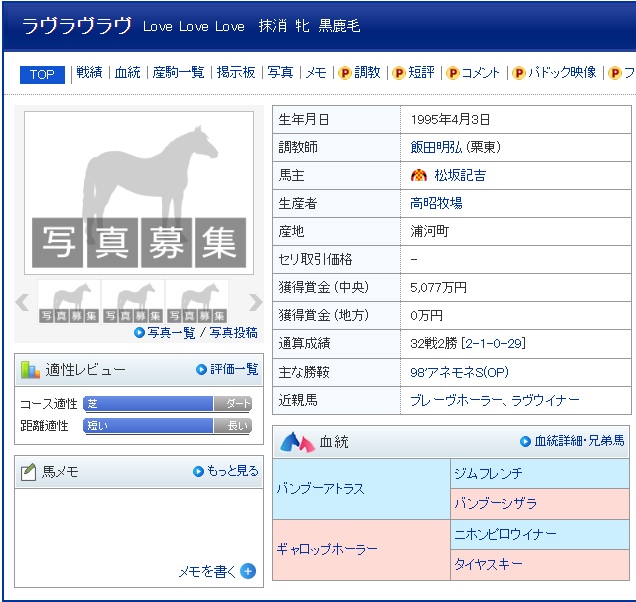Click the owner silks icon beside 松坂記吉
The height and width of the screenshot is (602, 636).
point(419,175)
